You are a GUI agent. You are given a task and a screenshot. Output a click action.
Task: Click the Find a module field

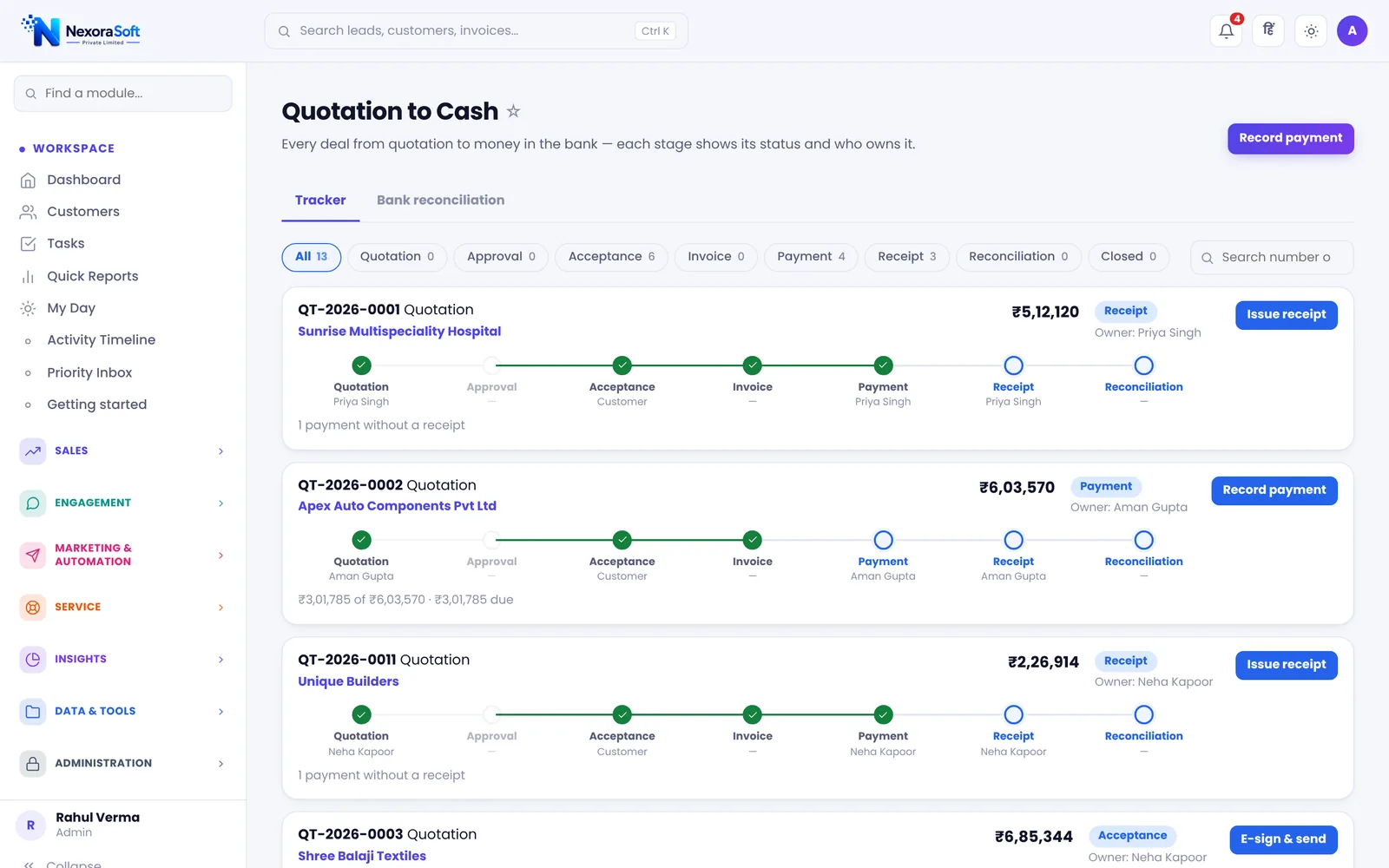pyautogui.click(x=123, y=94)
